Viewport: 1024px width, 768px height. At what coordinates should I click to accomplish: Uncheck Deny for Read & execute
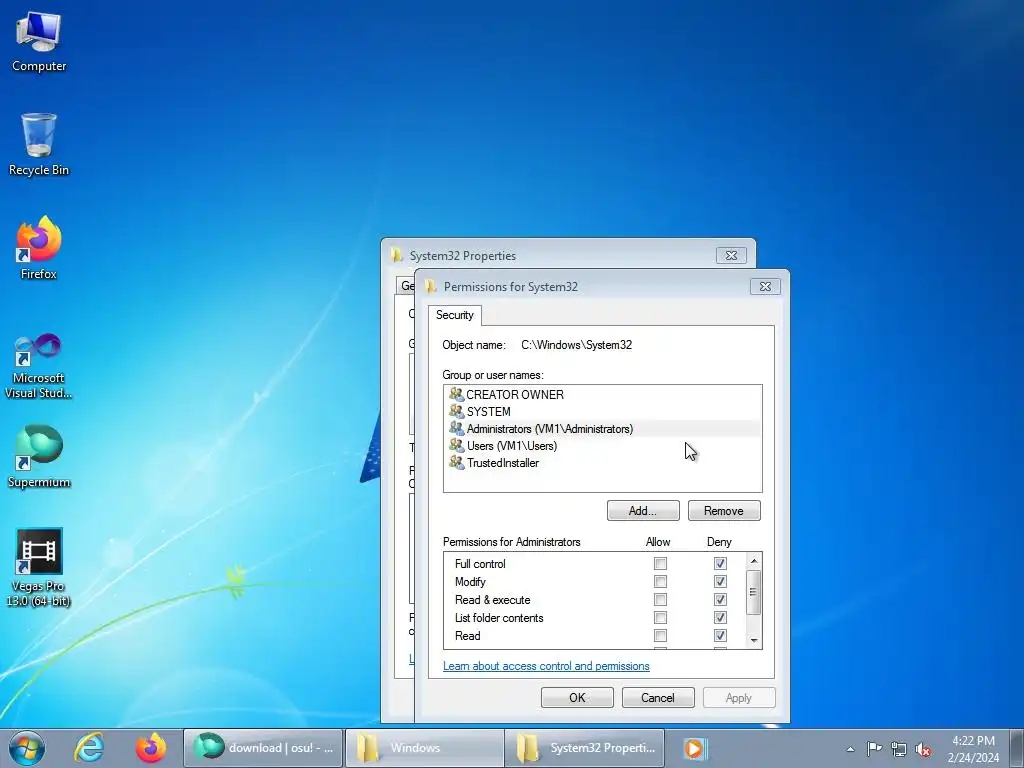click(x=720, y=600)
